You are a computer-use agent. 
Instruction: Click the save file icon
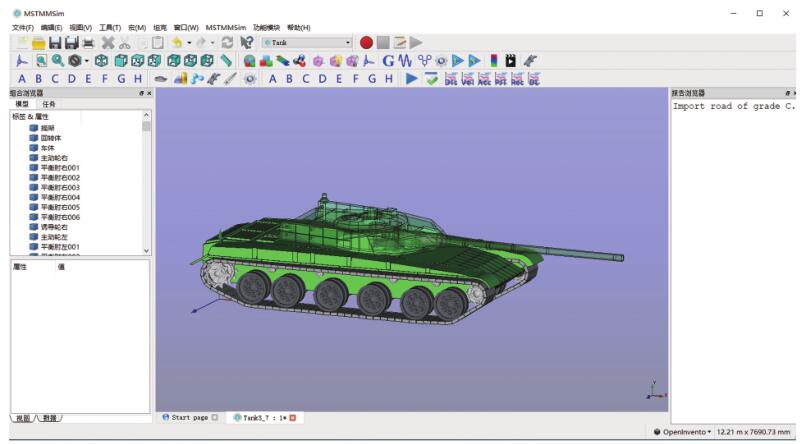coord(55,43)
